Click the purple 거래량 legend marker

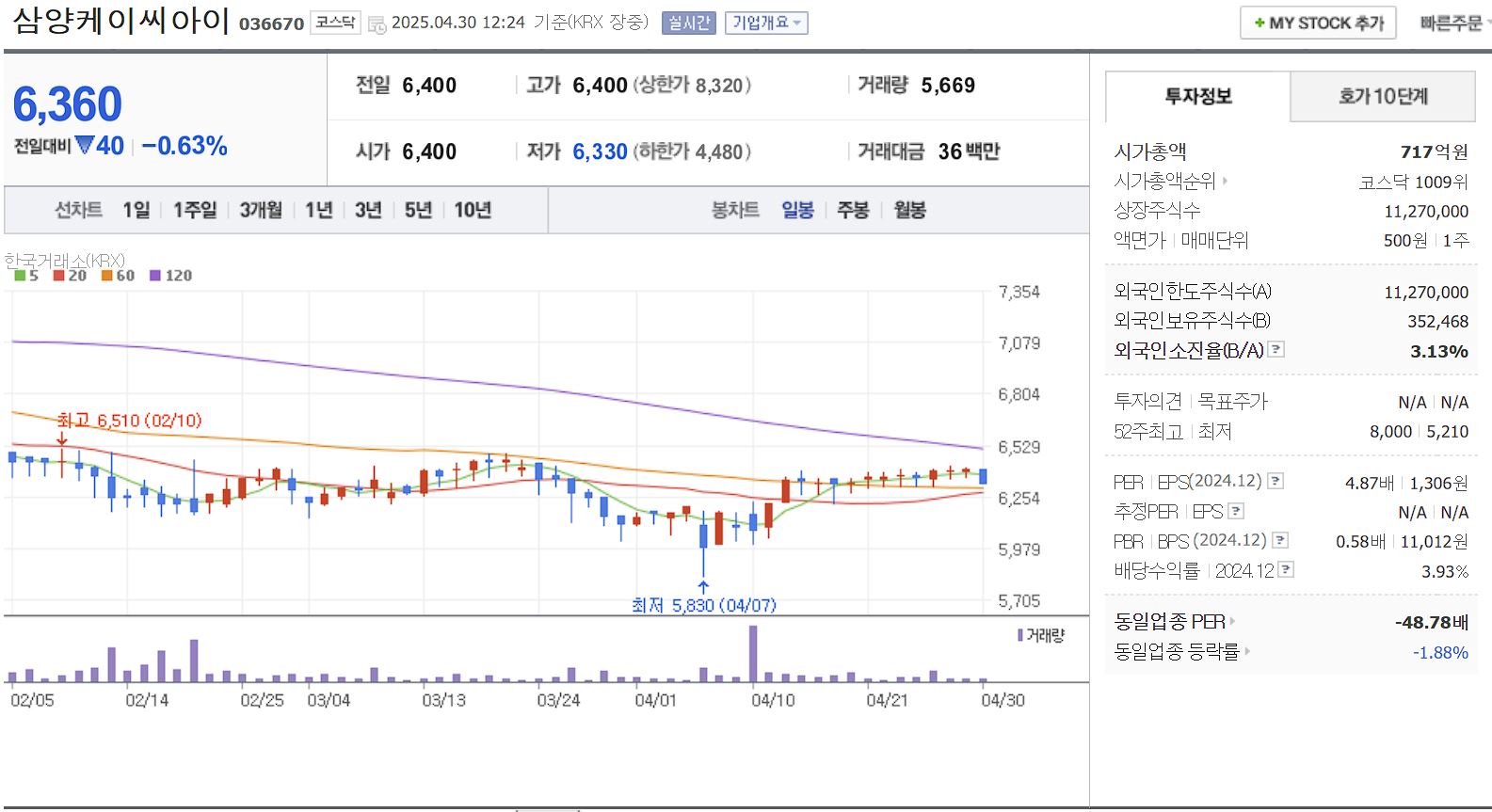coord(1020,636)
